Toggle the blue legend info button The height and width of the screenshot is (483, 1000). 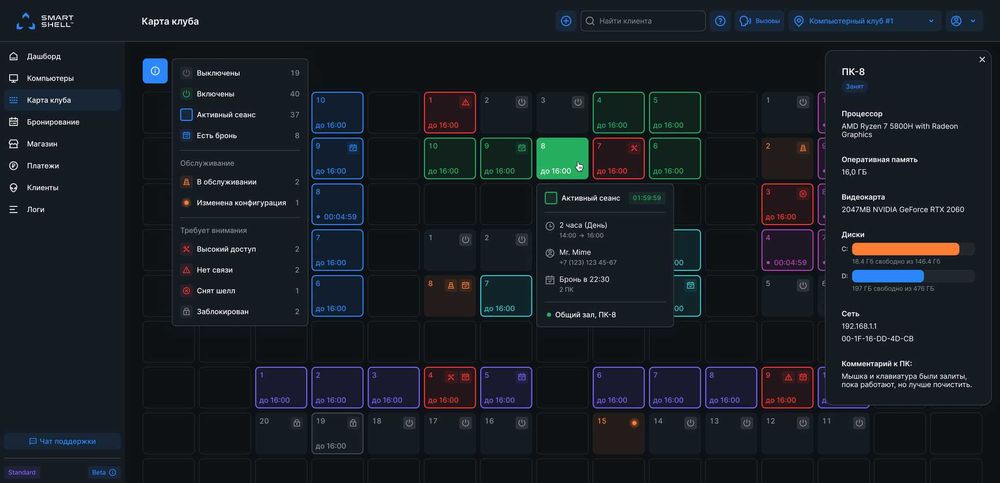(x=155, y=71)
